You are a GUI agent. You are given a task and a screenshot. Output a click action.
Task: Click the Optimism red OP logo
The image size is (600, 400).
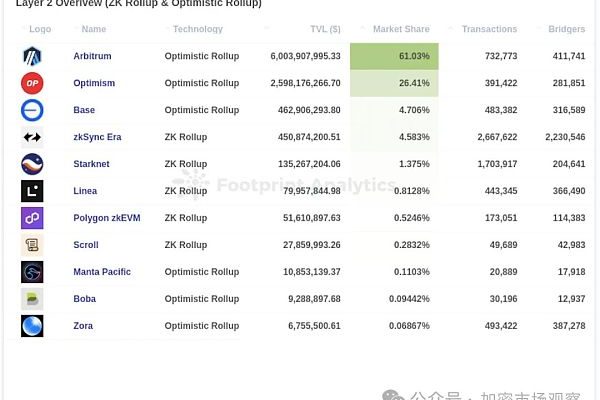(32, 83)
